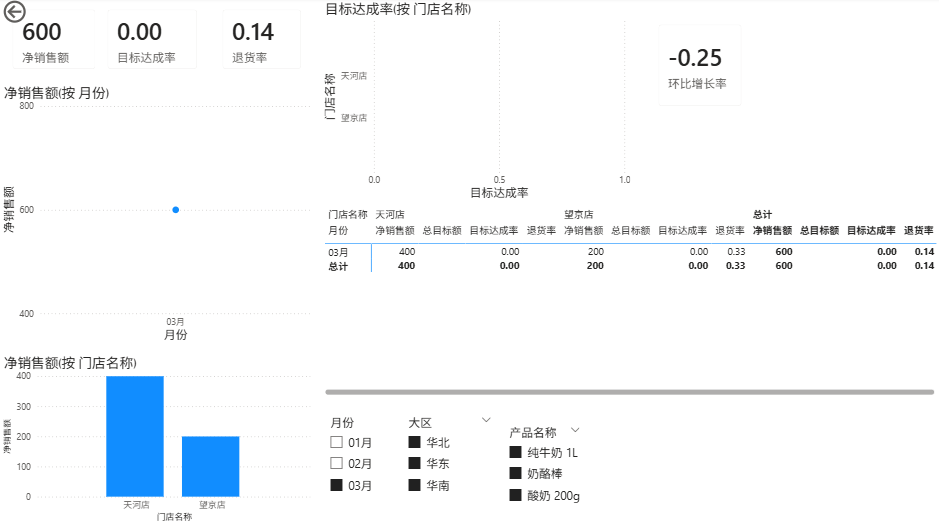Click the 望京店 column header in matrix
Image resolution: width=939 pixels, height=523 pixels.
click(579, 214)
